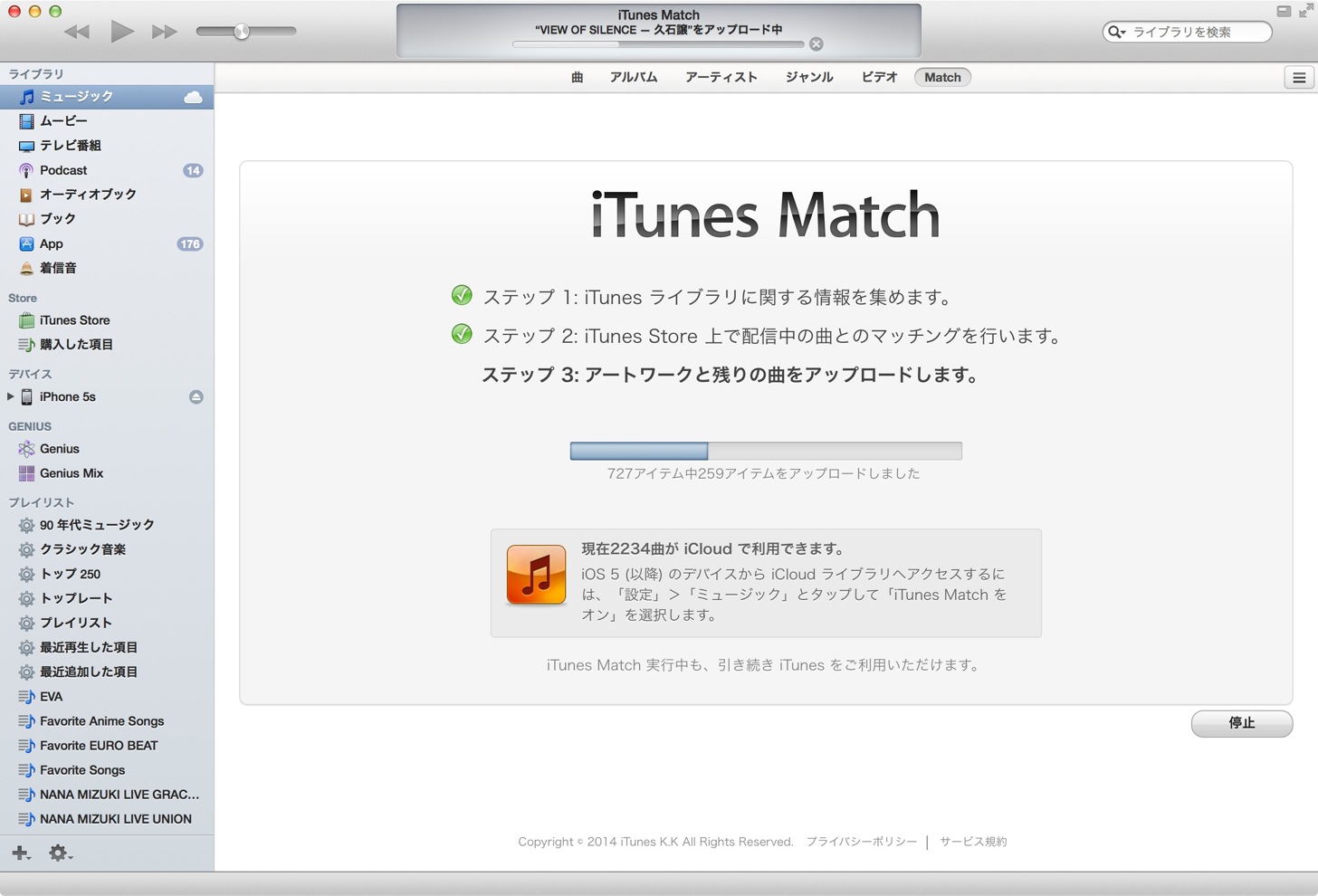The width and height of the screenshot is (1318, 896).
Task: Open the ムービー library
Action: pyautogui.click(x=107, y=121)
